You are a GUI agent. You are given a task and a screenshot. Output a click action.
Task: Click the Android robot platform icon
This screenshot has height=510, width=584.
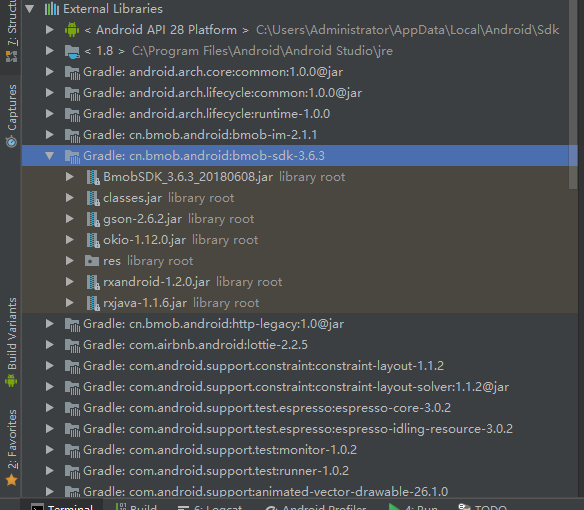pyautogui.click(x=72, y=30)
